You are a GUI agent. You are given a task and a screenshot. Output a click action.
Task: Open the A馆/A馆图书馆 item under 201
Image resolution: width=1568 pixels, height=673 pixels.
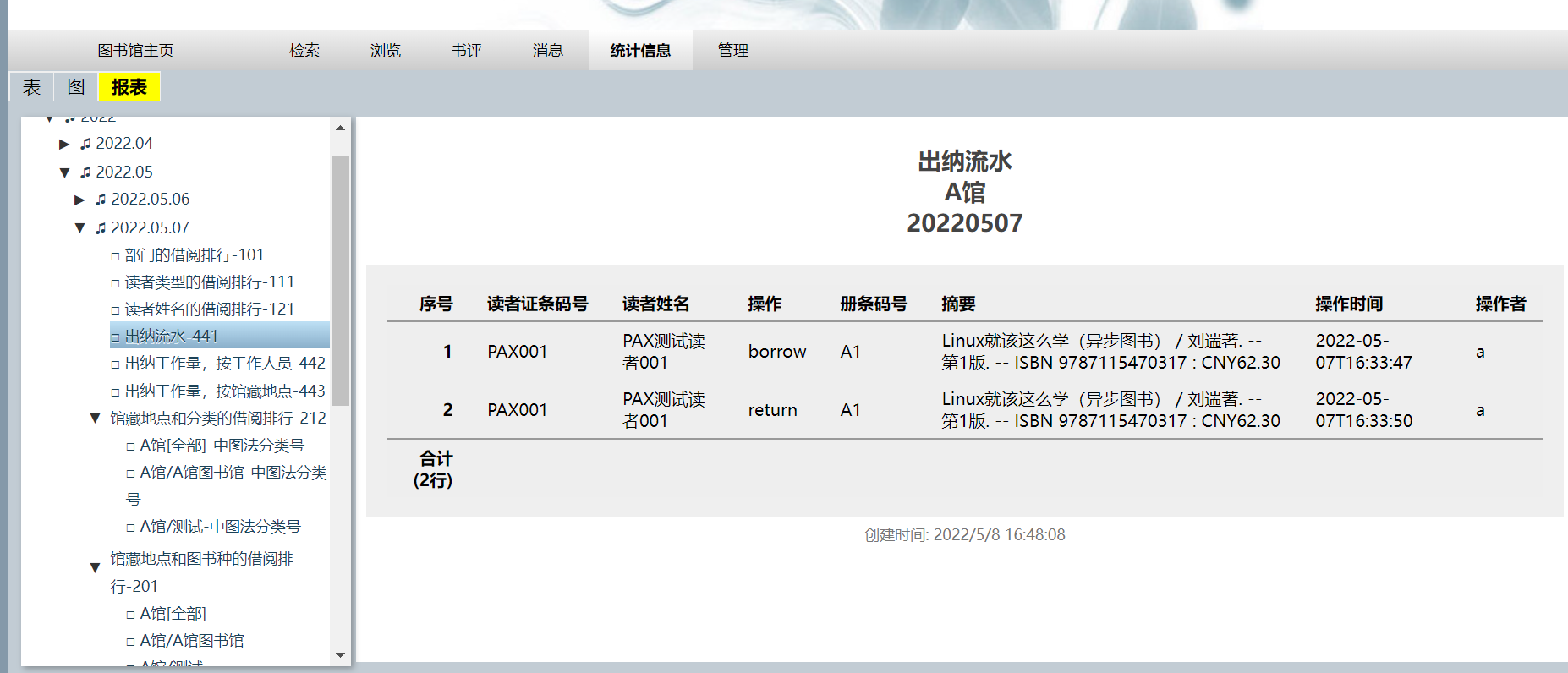(x=192, y=641)
